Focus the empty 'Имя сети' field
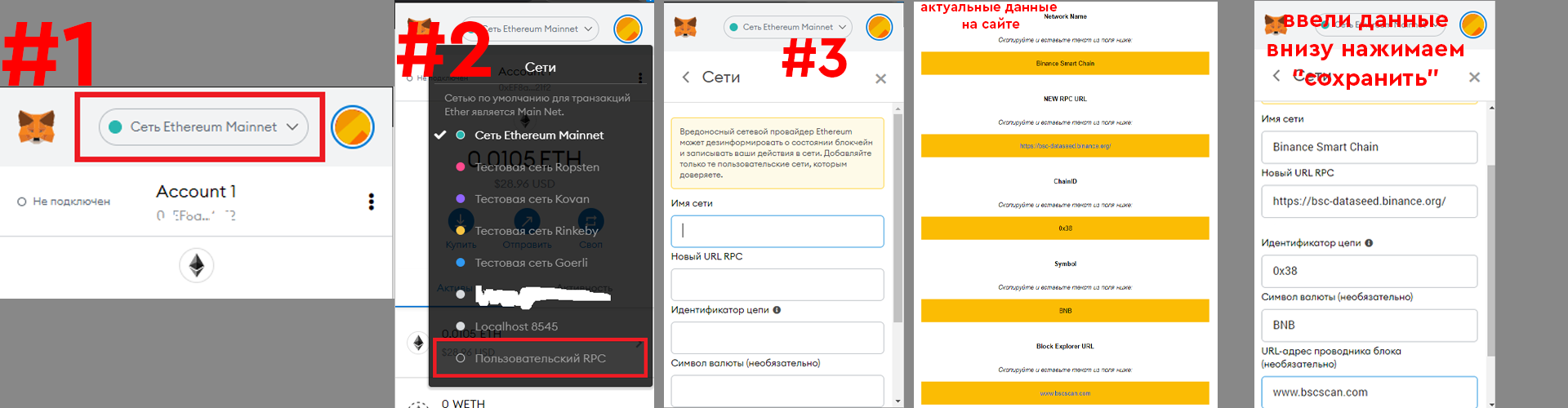The height and width of the screenshot is (408, 1568). [777, 231]
